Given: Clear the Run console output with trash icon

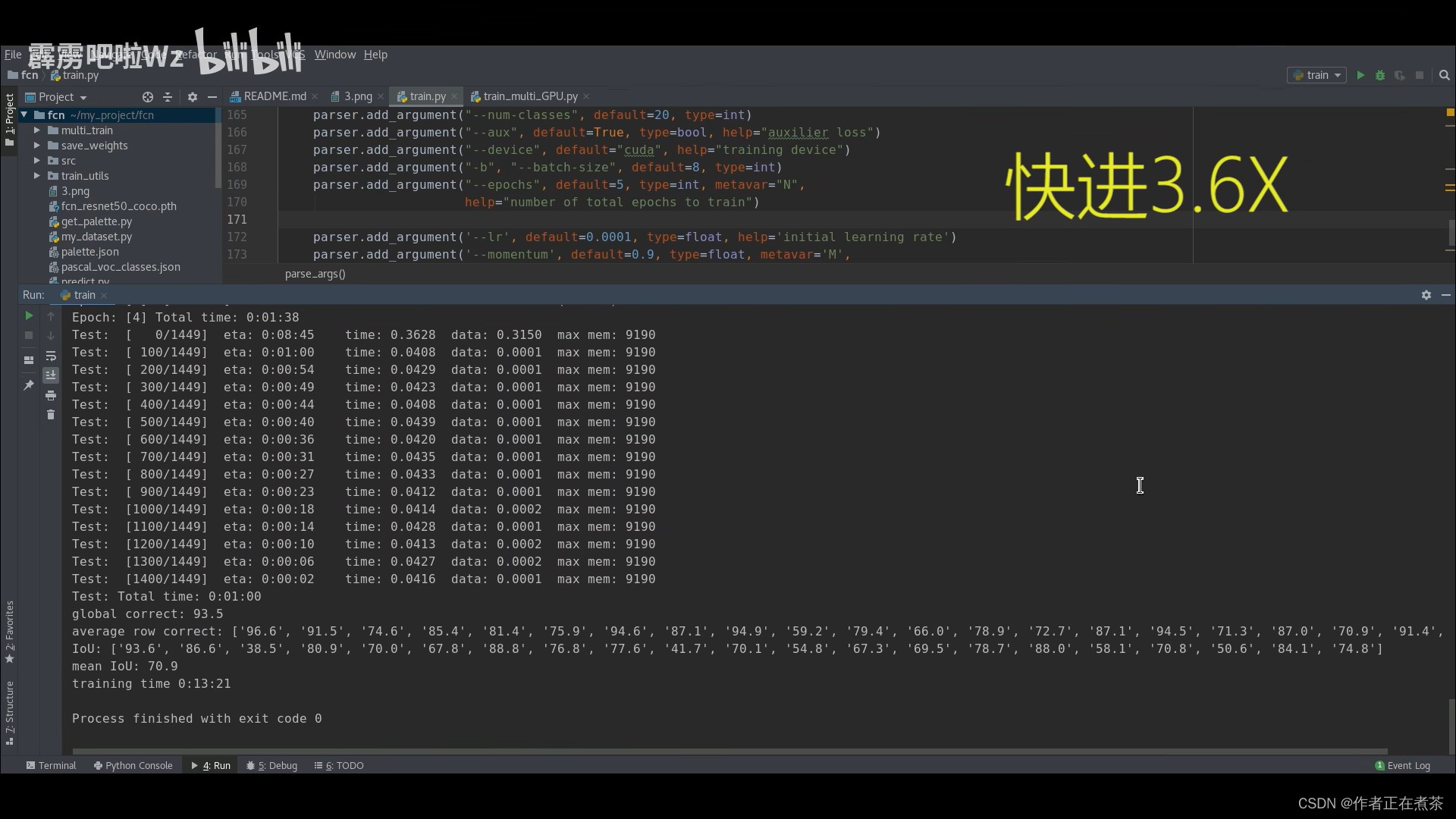Looking at the screenshot, I should pyautogui.click(x=51, y=414).
